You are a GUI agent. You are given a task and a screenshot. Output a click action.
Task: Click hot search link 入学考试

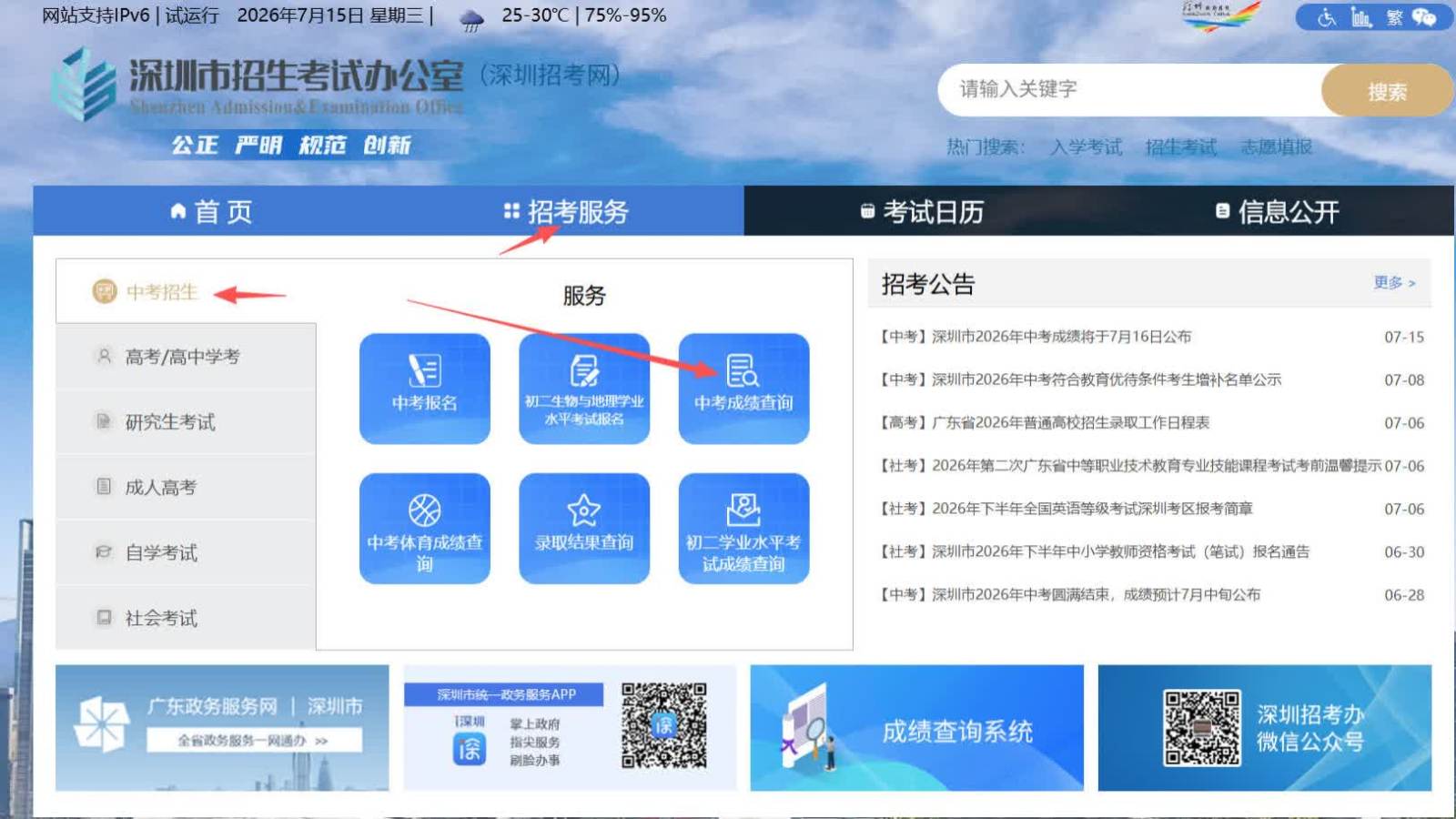[1087, 147]
